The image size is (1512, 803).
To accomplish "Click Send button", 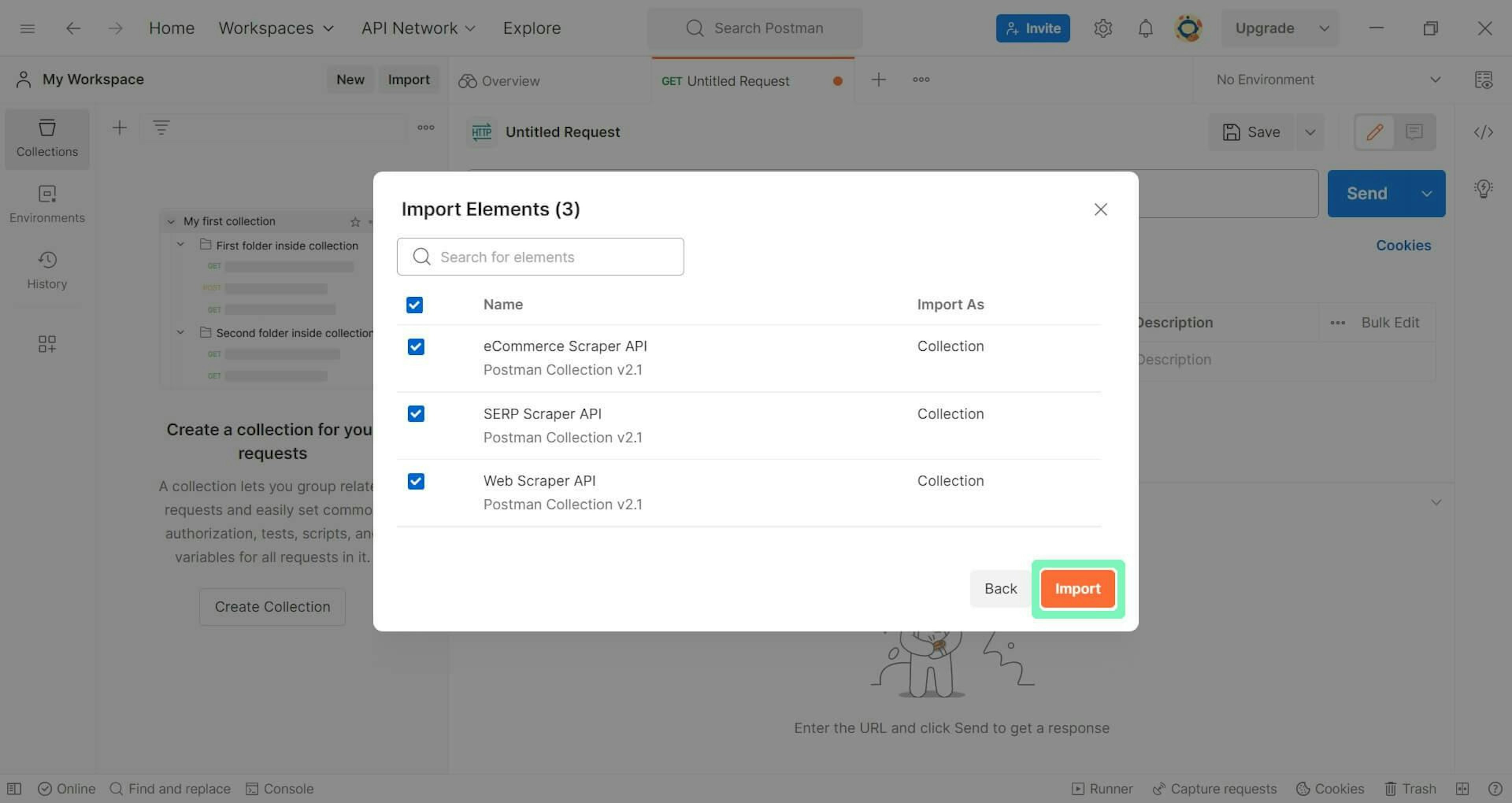I will [1367, 194].
